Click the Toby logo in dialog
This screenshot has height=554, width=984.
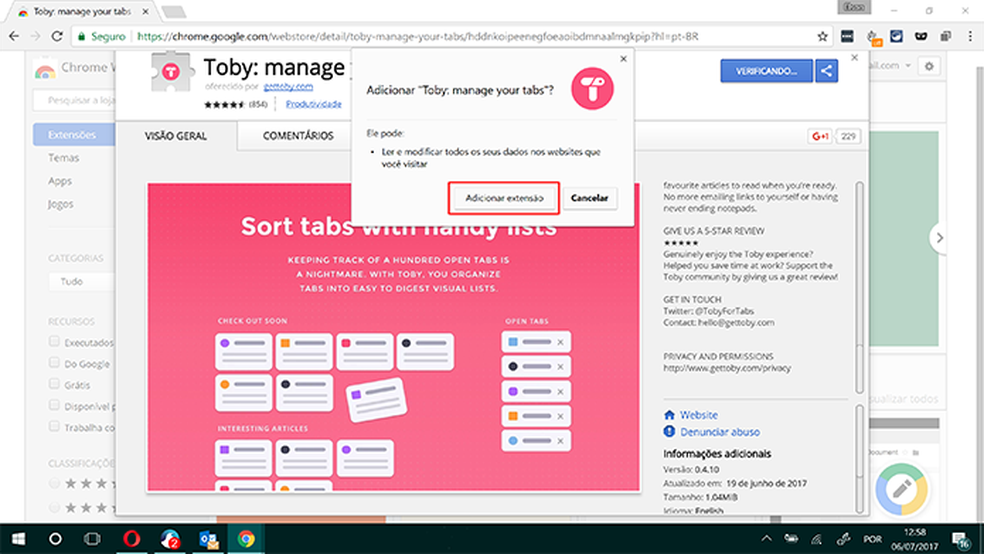(x=592, y=88)
